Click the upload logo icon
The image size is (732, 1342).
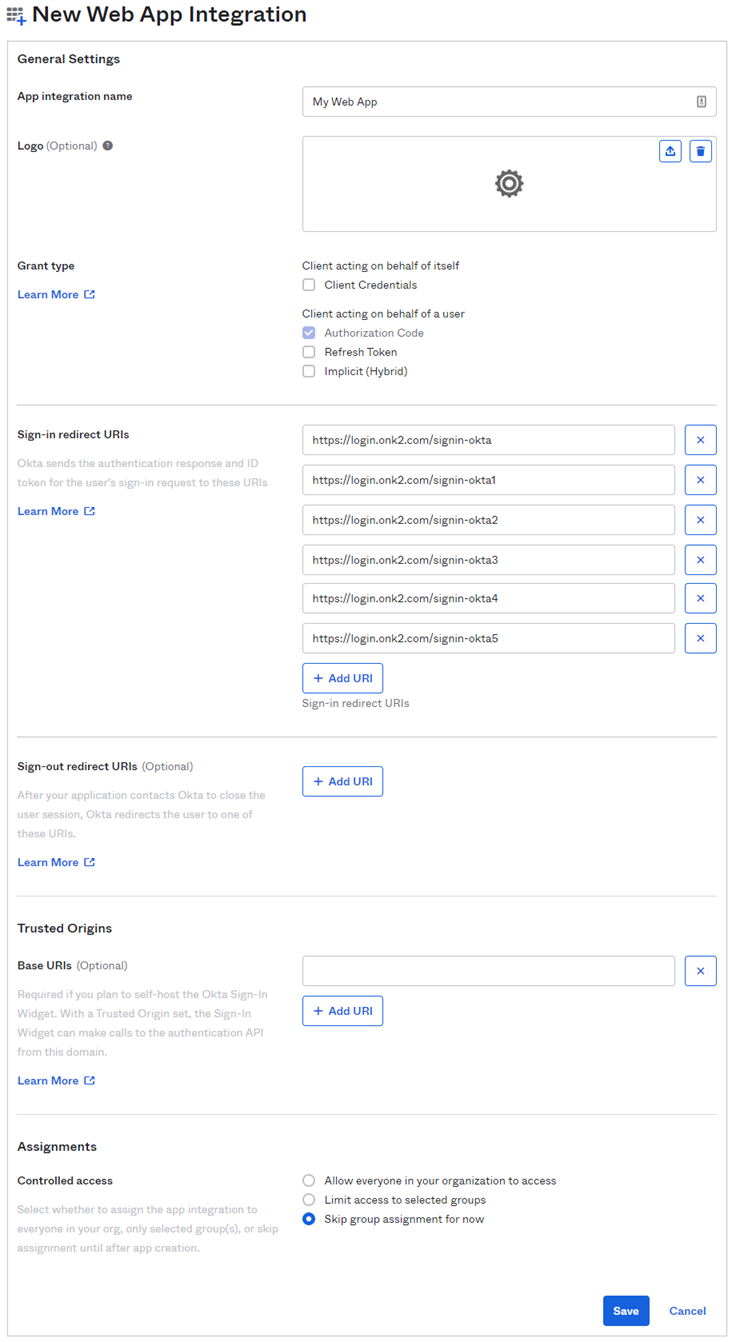pos(670,151)
